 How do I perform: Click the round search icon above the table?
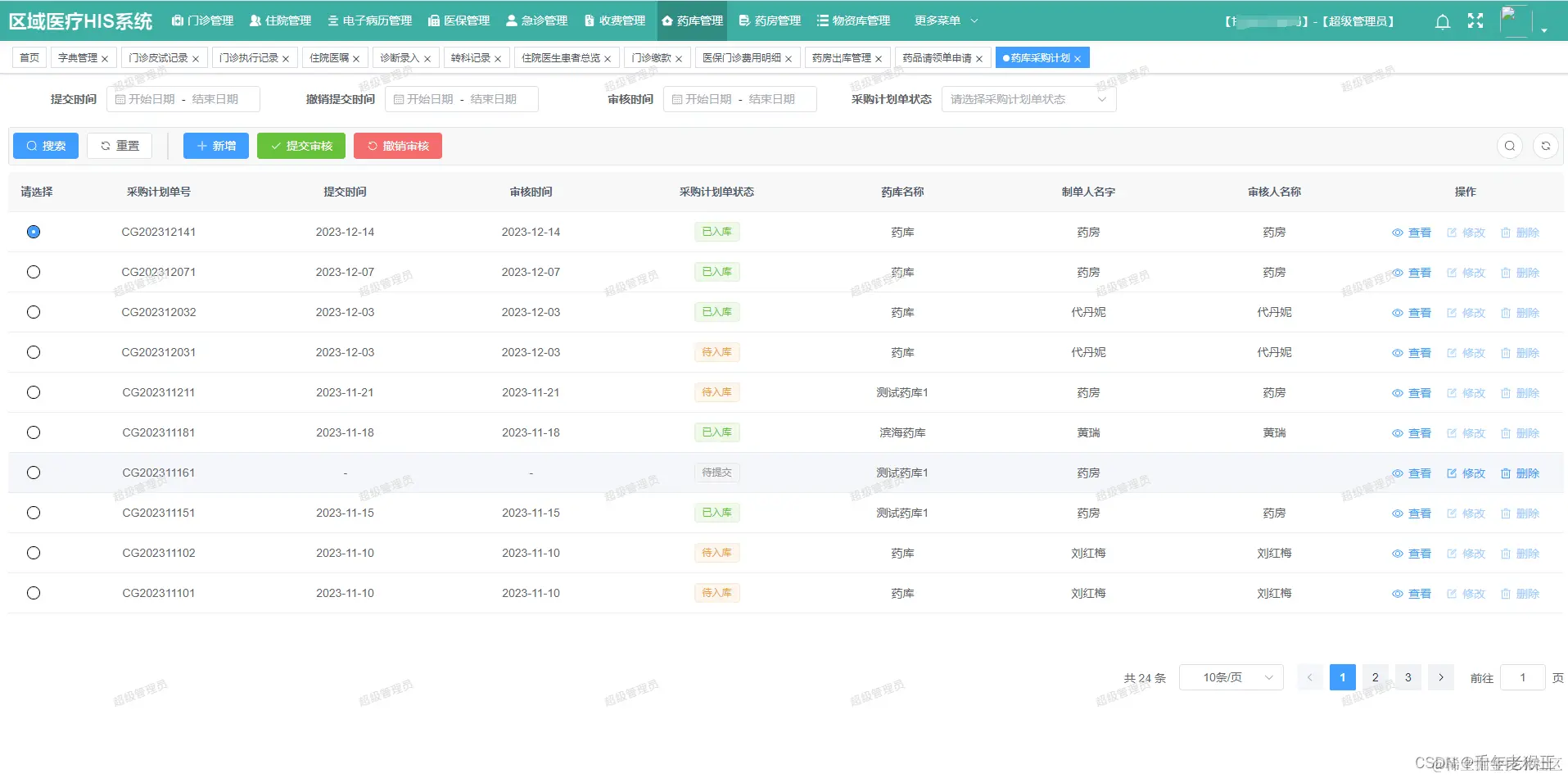click(x=1510, y=146)
